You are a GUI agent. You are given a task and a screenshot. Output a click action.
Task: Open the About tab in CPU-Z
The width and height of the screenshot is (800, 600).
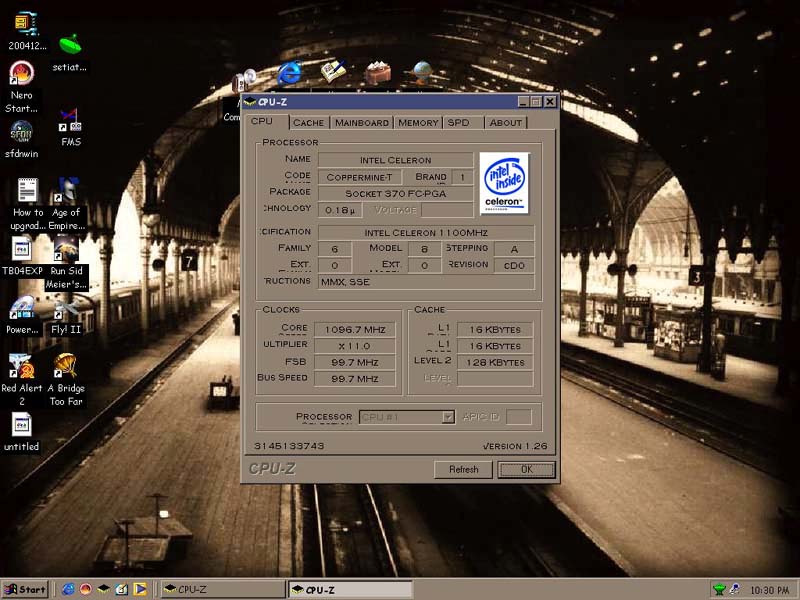click(505, 122)
